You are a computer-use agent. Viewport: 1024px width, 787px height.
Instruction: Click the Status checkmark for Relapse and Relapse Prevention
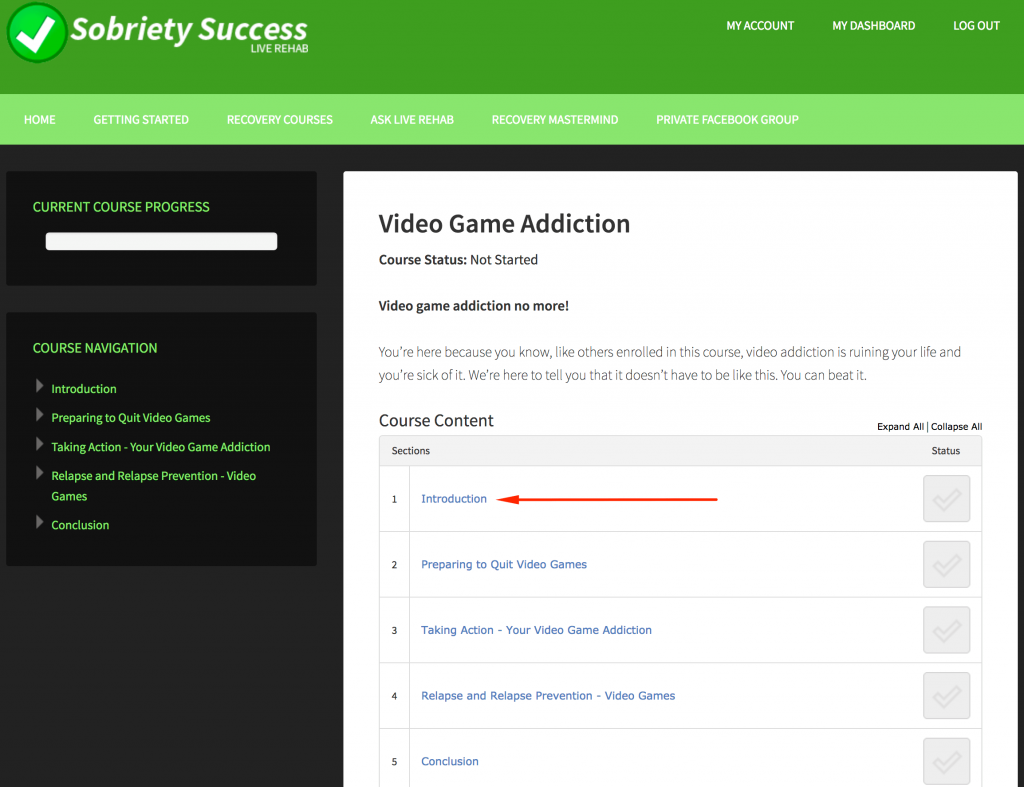pos(946,695)
